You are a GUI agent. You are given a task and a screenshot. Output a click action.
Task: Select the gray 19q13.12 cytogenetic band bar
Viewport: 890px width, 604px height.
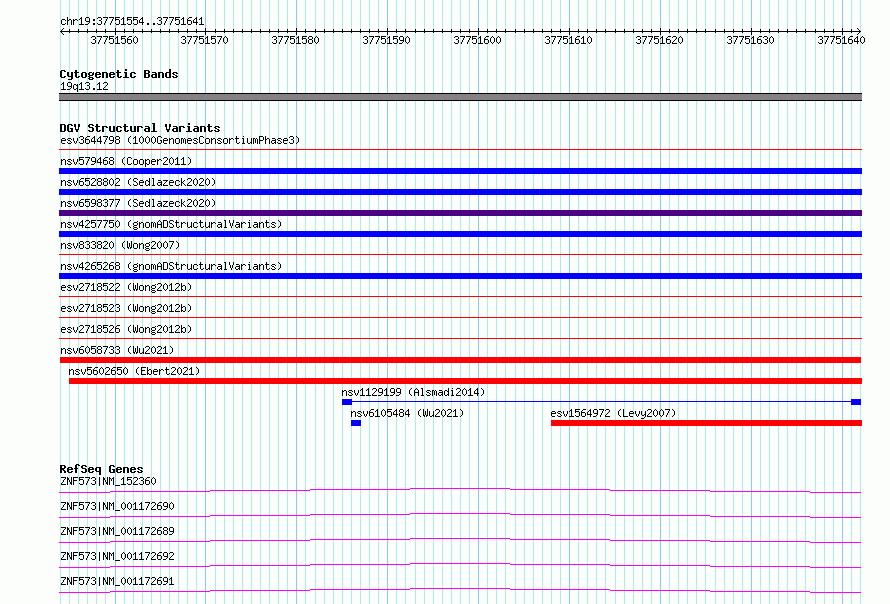[x=460, y=97]
